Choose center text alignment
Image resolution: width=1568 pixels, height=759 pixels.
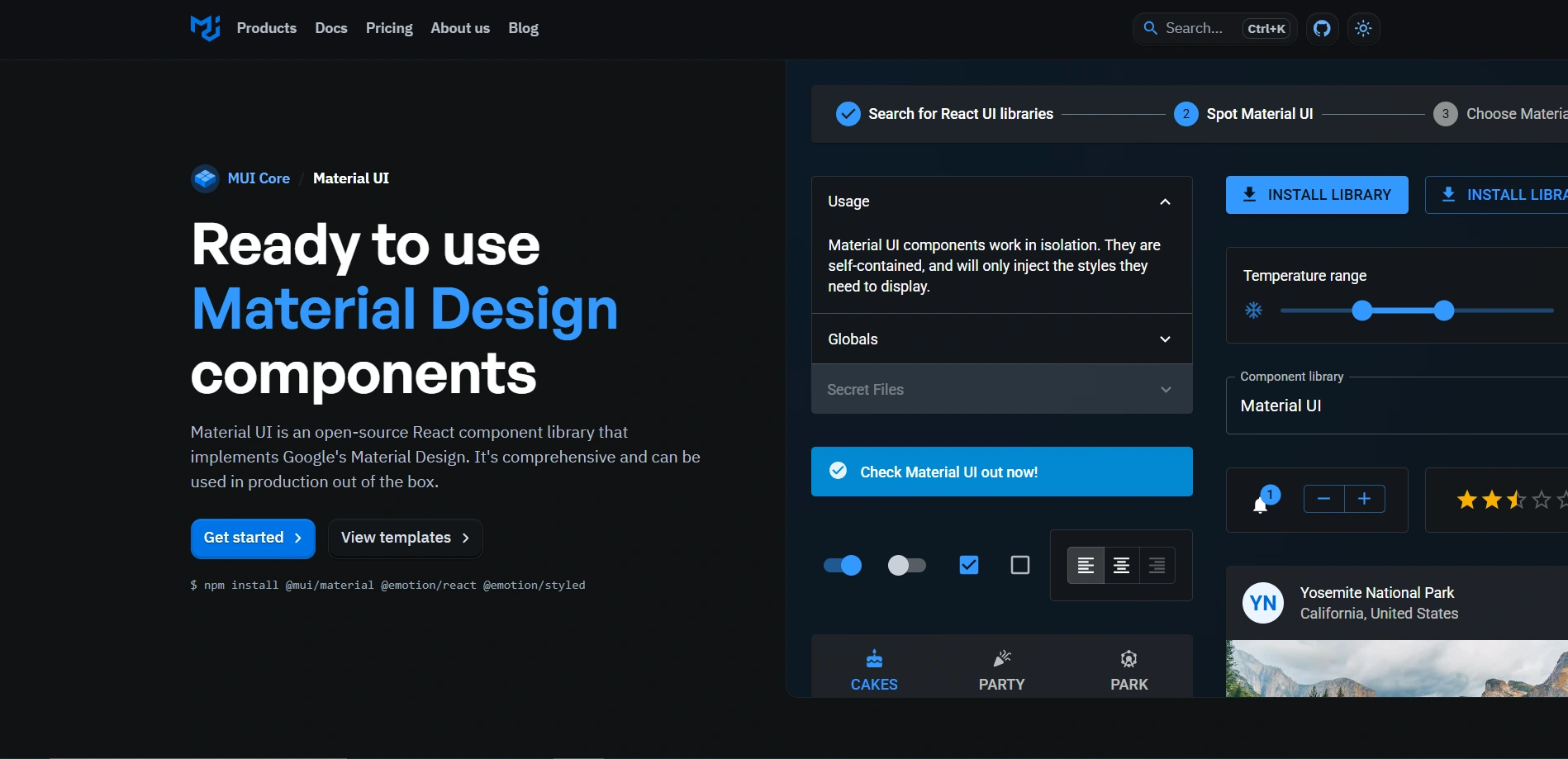click(x=1121, y=566)
